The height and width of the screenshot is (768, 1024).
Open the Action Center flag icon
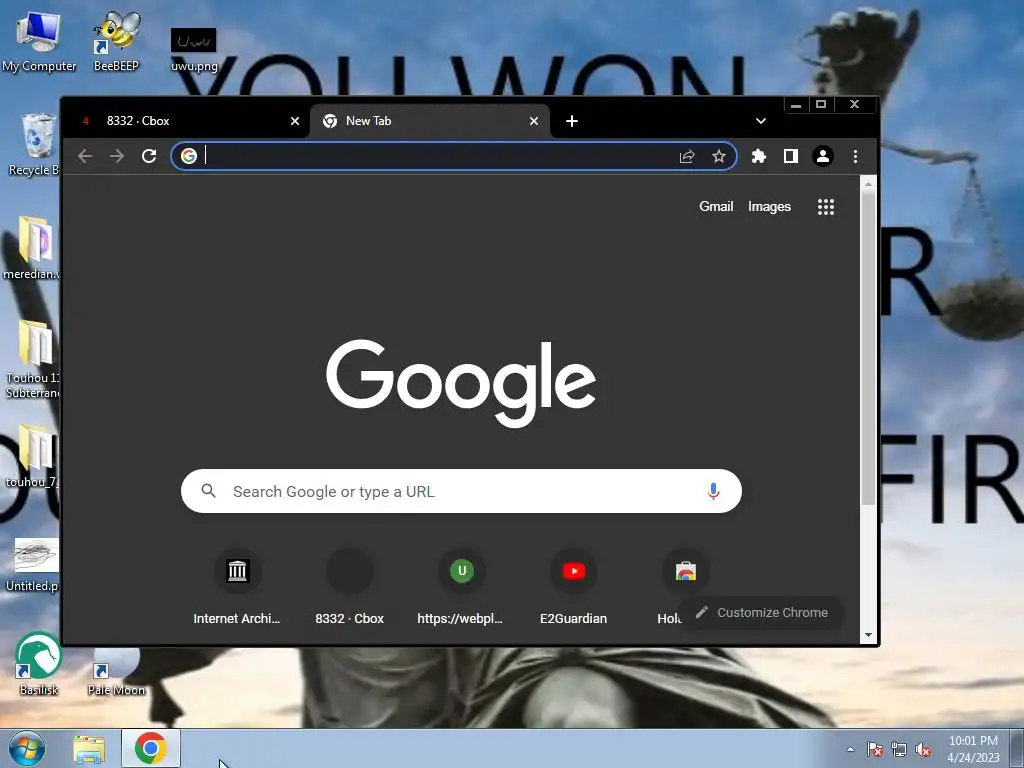point(875,749)
